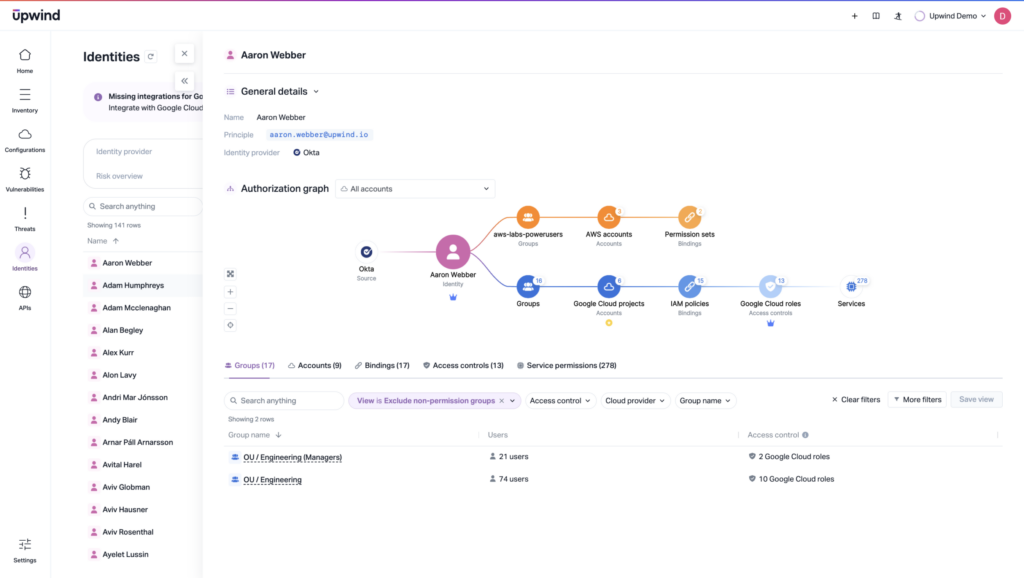Select Alan Begley in the identities list
Screen dimensions: 1024x578
pyautogui.click(x=122, y=330)
